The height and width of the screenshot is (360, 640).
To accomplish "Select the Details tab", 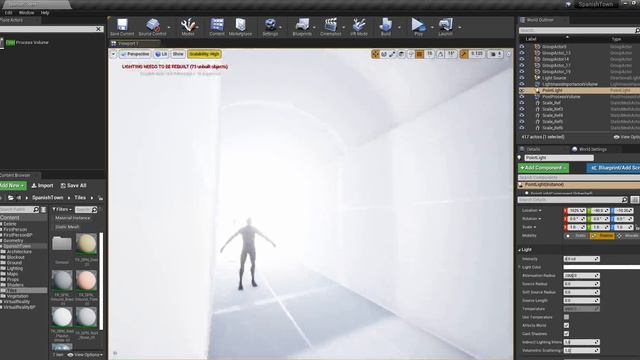I will click(x=533, y=149).
